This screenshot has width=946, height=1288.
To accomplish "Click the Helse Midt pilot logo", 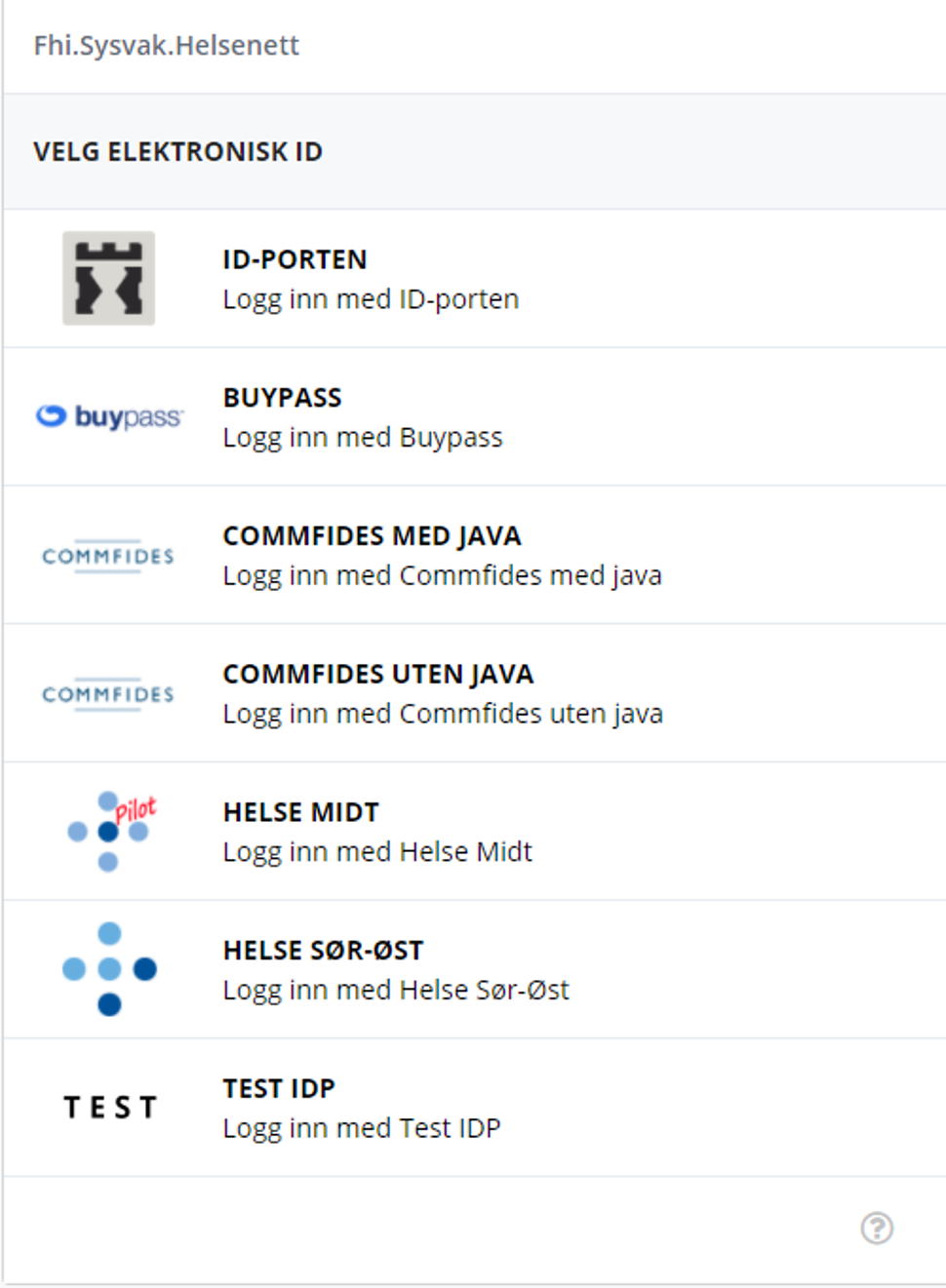I will tap(110, 831).
